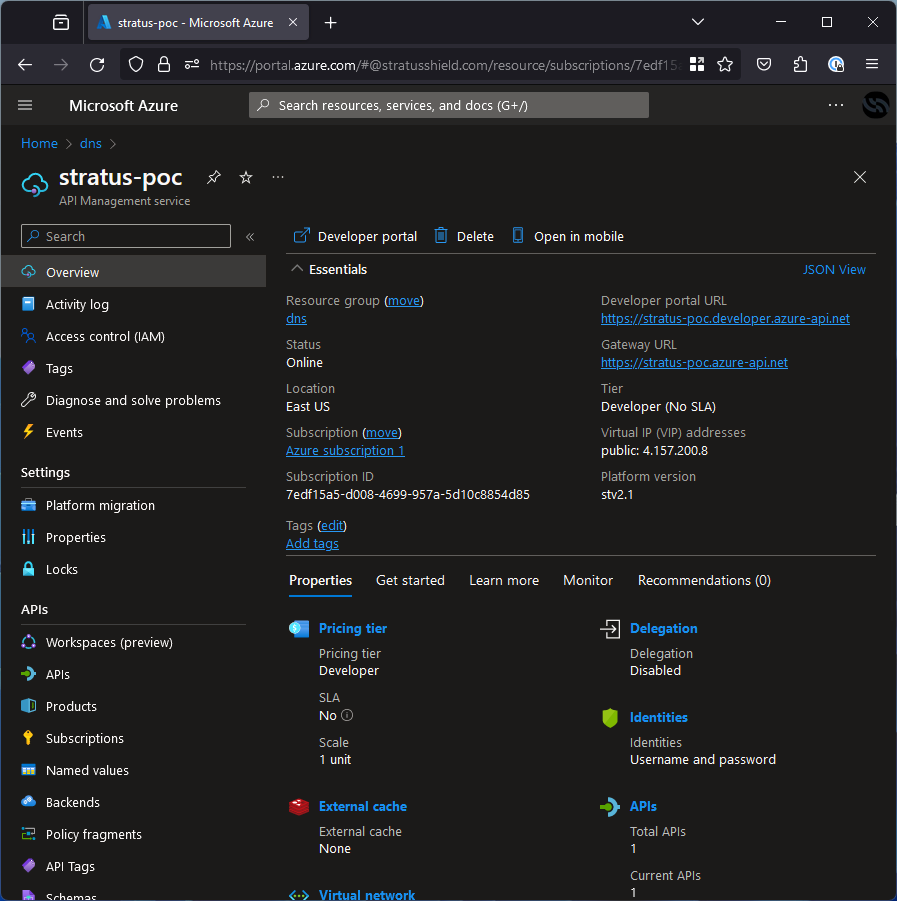Click the Workspaces (preview) icon
The image size is (897, 901).
(28, 642)
